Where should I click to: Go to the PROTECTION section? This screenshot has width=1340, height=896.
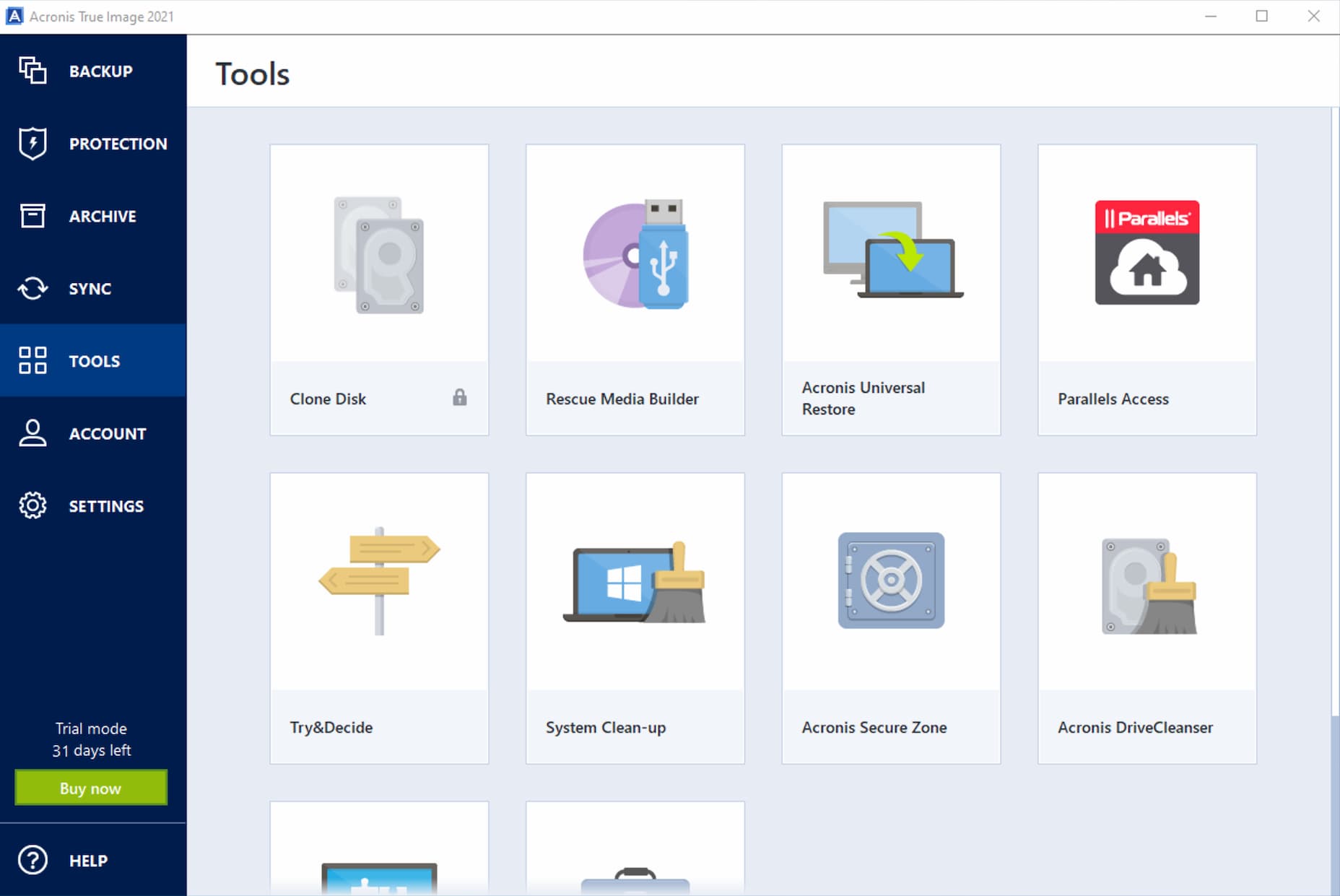[x=118, y=144]
